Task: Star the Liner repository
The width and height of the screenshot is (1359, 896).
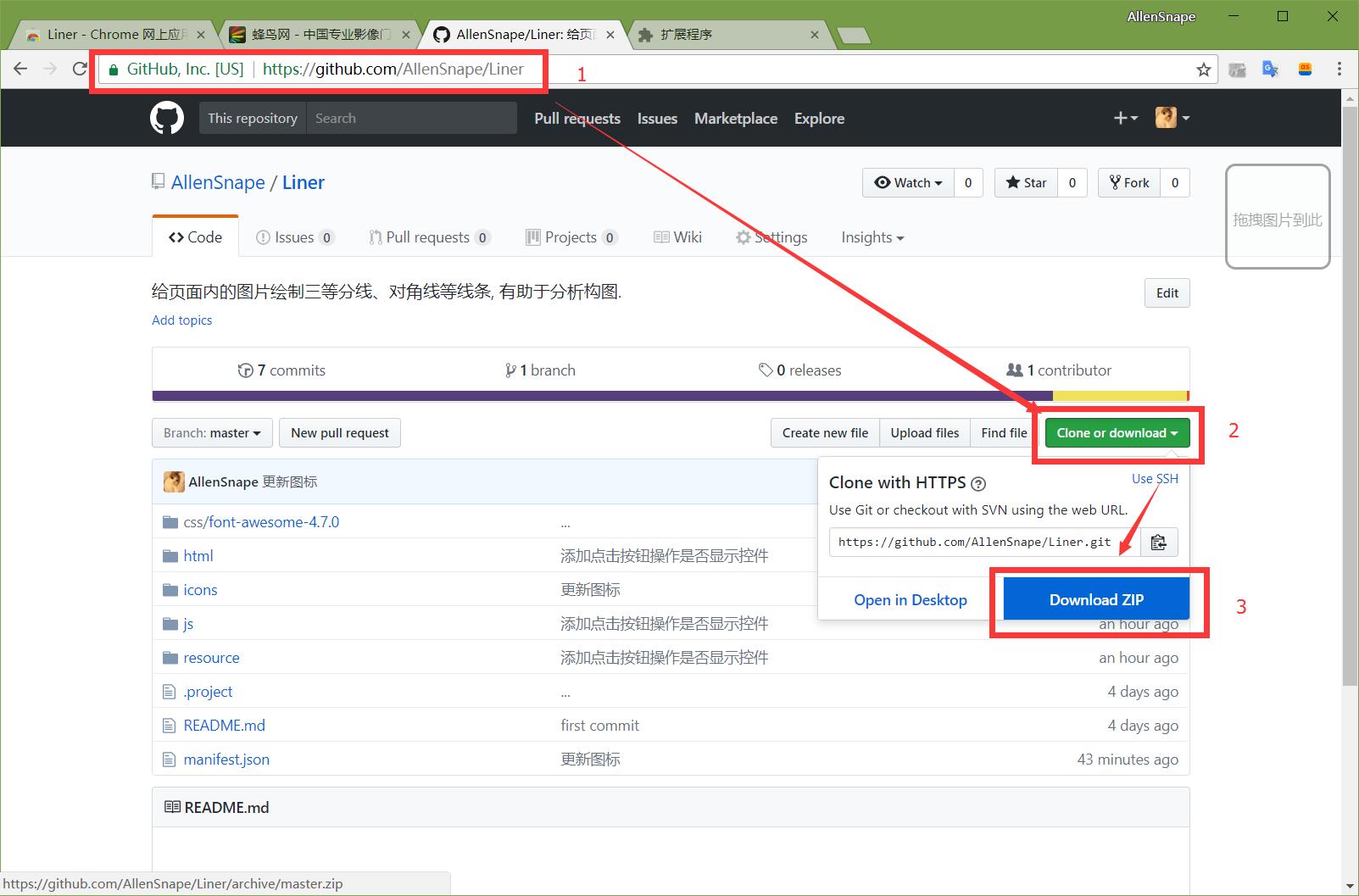Action: 1026,183
